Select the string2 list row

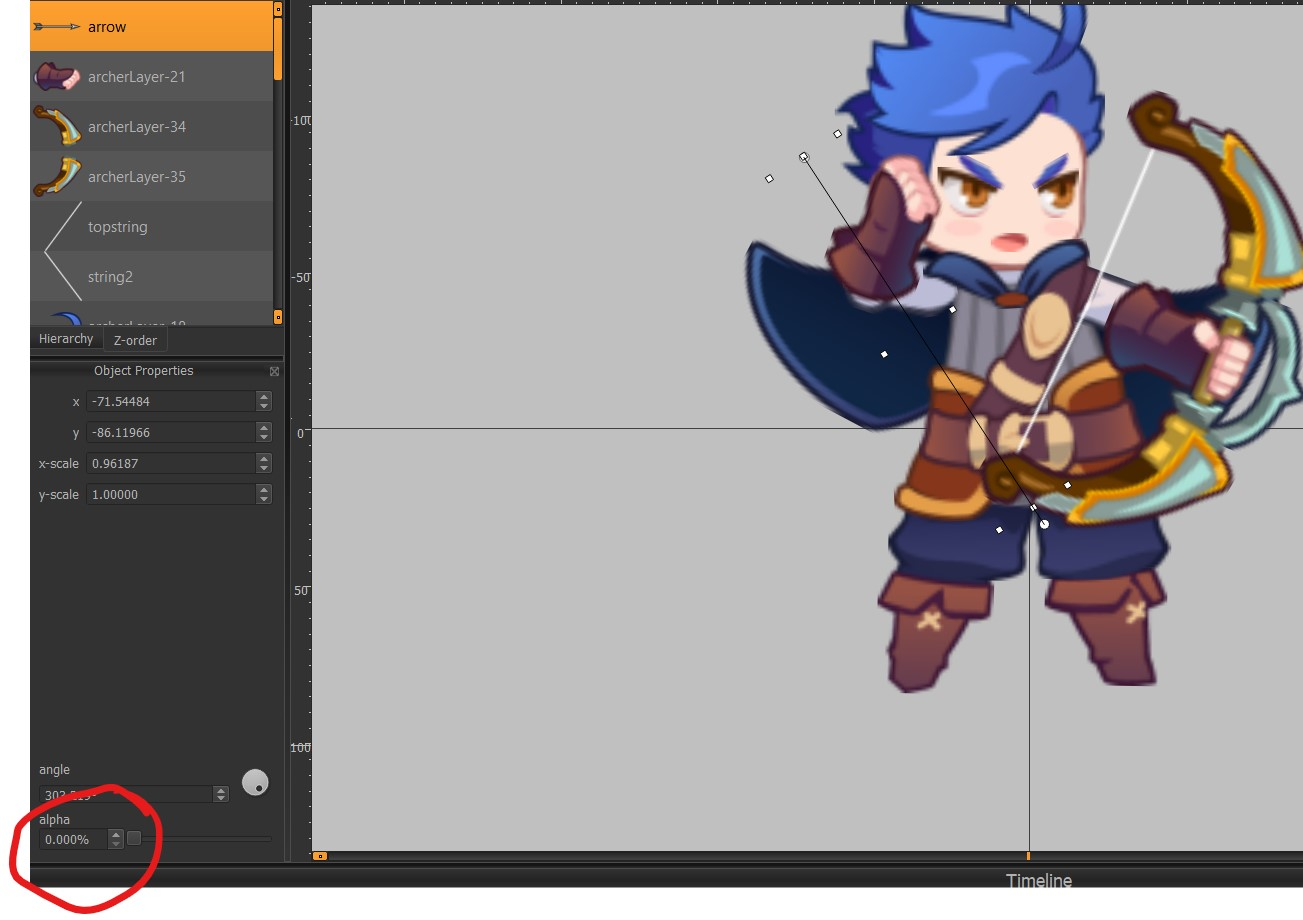click(151, 276)
